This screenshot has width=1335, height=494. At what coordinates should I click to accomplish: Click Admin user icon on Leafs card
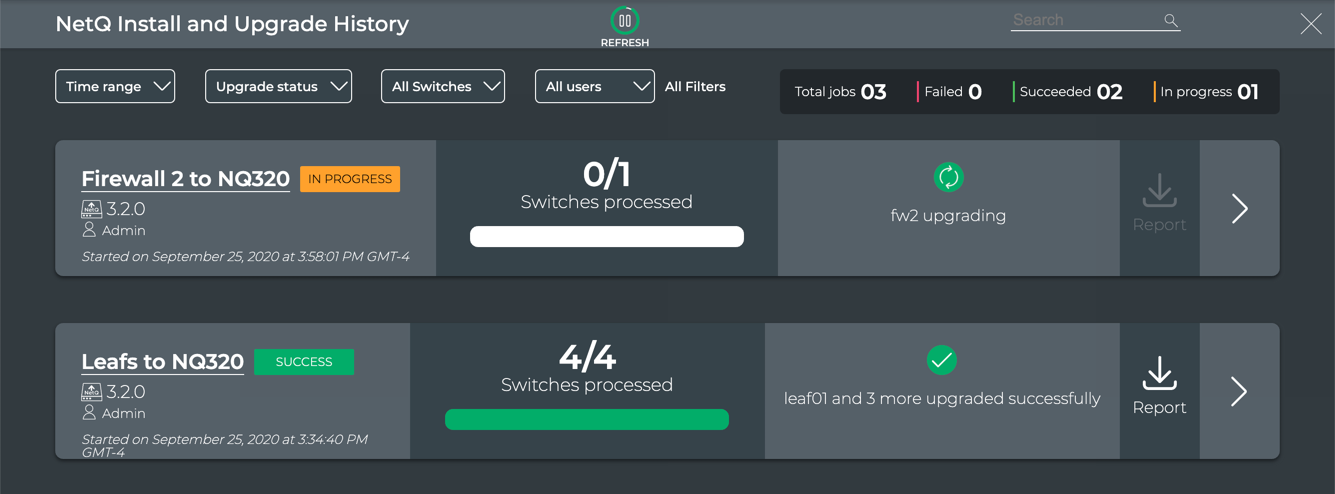[89, 413]
